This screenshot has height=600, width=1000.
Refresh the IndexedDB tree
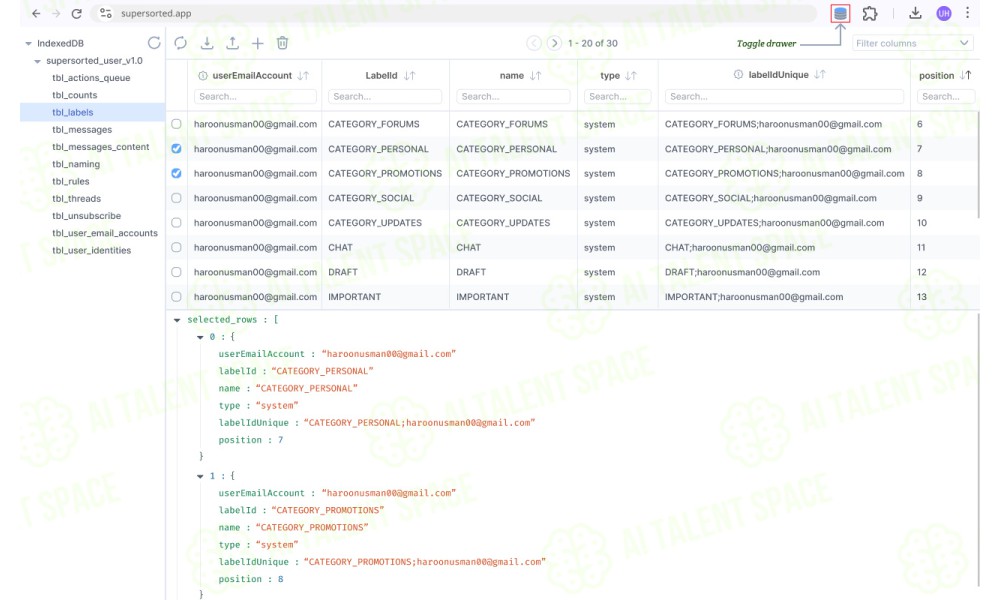(154, 43)
